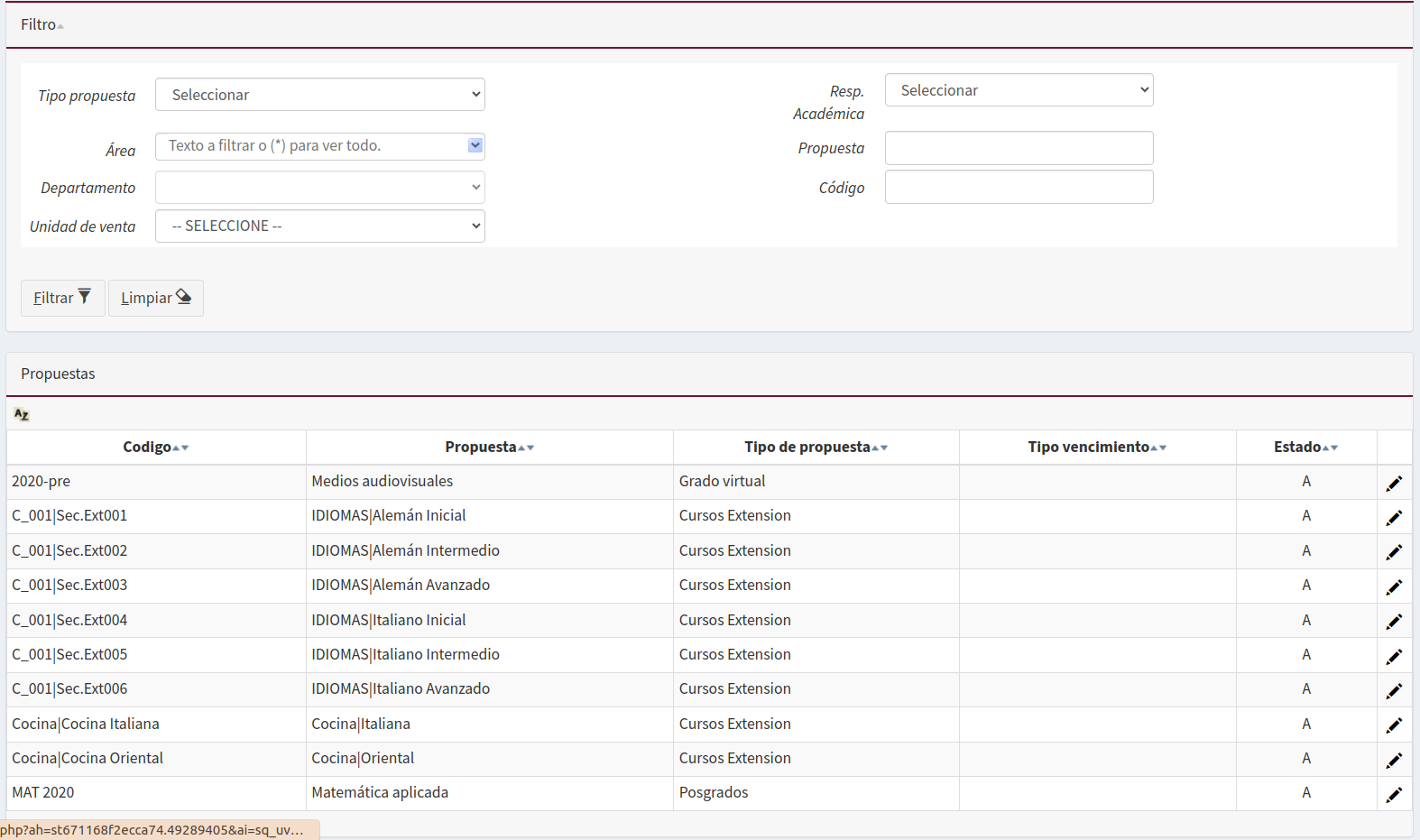This screenshot has height=840, width=1420.
Task: Edit the 2020-pre proposal with pencil icon
Action: coord(1394,484)
